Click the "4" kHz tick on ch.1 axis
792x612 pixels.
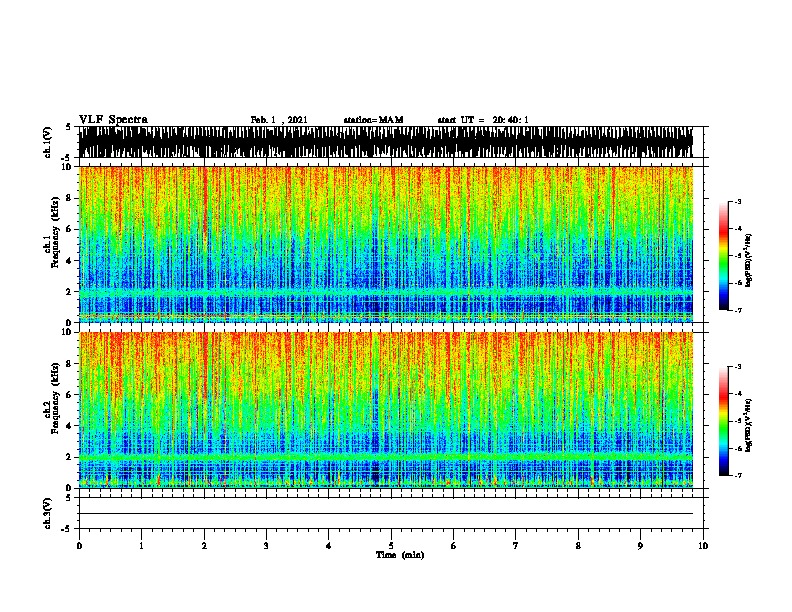pos(69,261)
